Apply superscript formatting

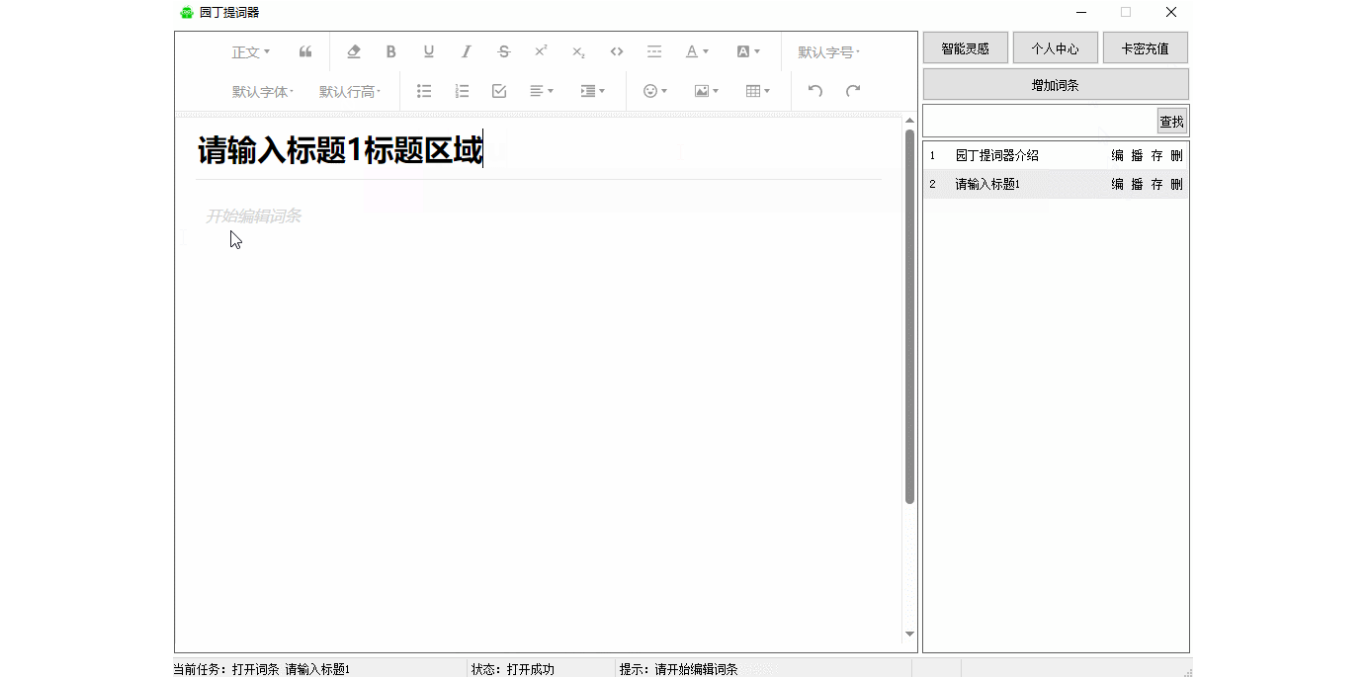coord(541,52)
